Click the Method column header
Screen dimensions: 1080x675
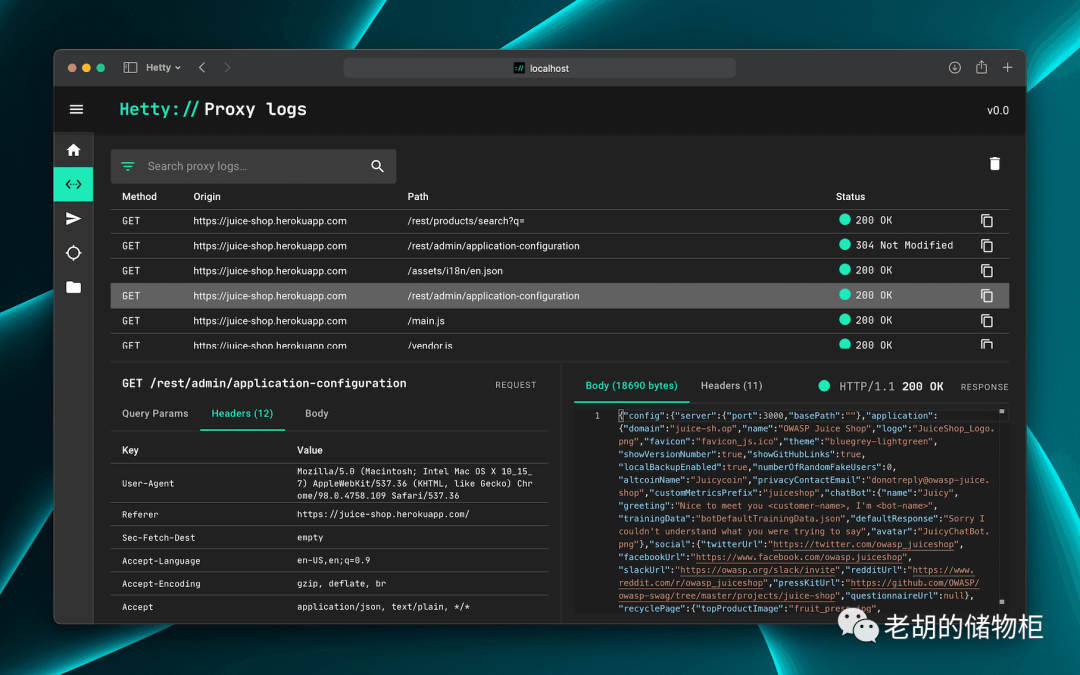pyautogui.click(x=139, y=196)
